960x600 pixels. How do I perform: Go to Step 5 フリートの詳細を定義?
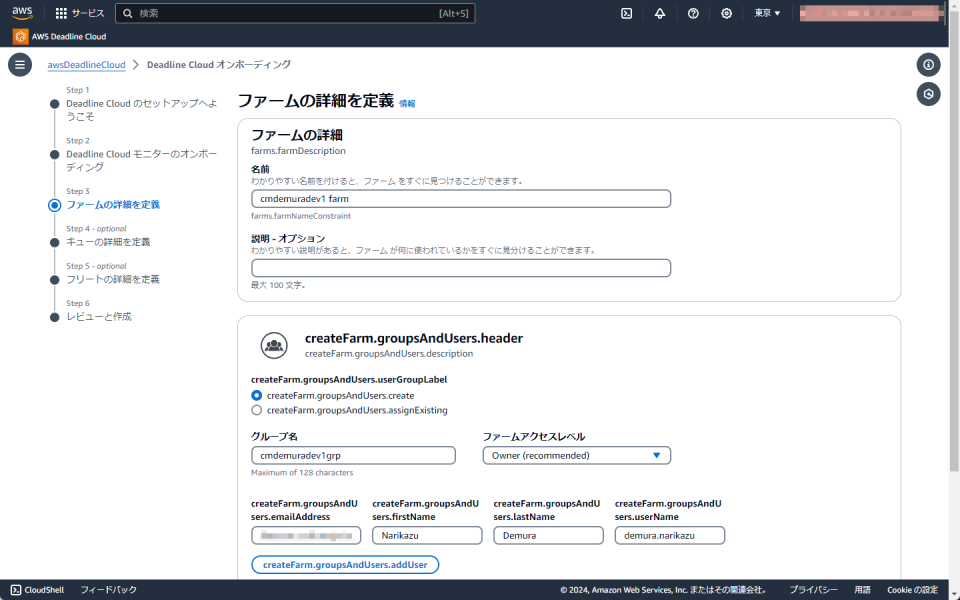point(113,279)
